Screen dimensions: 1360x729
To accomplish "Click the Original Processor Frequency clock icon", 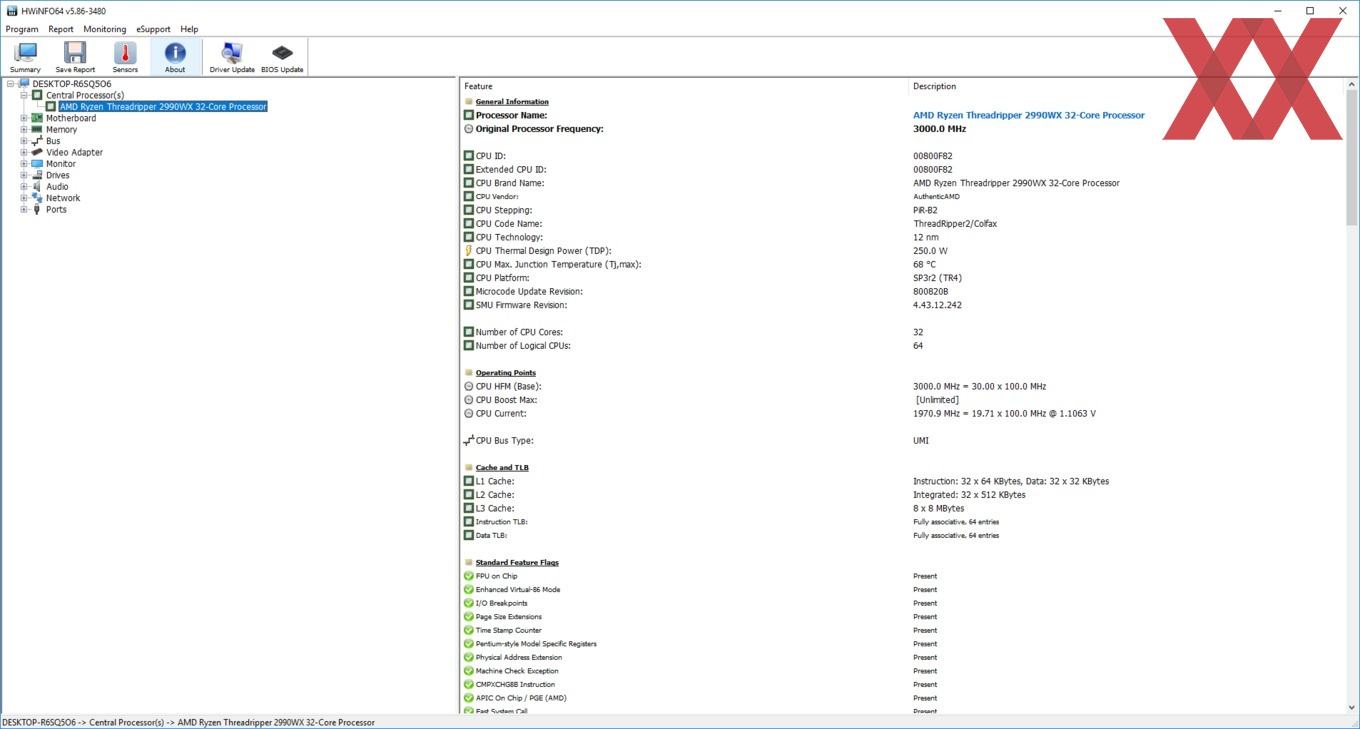I will (469, 129).
